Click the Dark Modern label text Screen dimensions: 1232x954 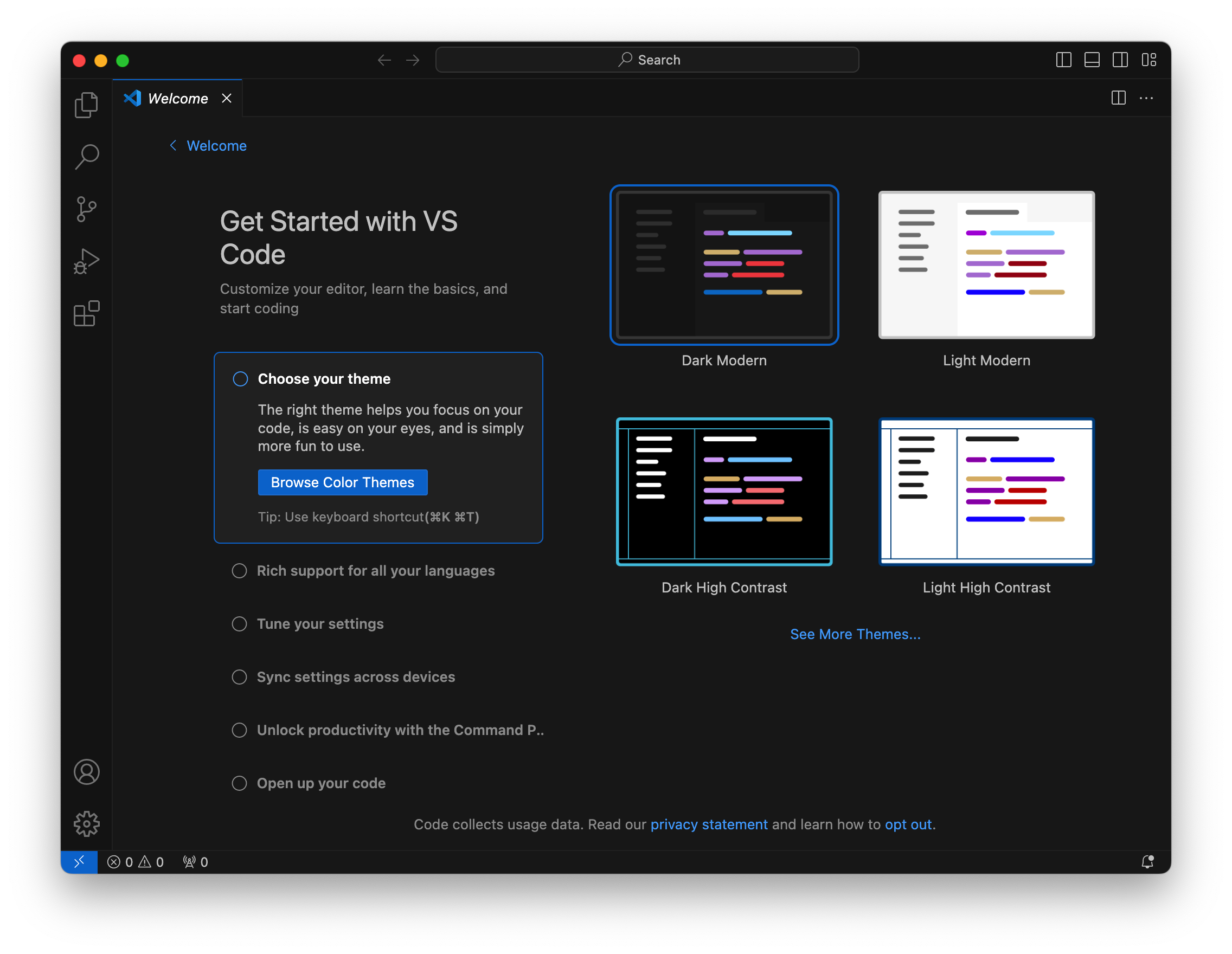pyautogui.click(x=724, y=360)
